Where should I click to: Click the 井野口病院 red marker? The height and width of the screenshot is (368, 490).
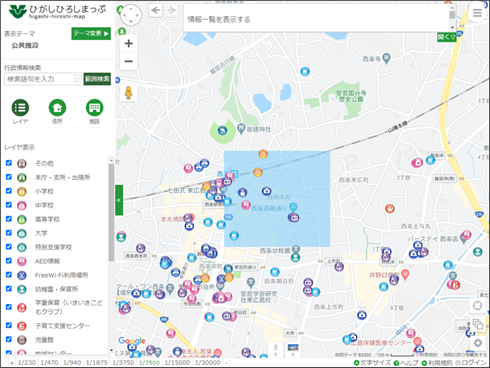[405, 275]
